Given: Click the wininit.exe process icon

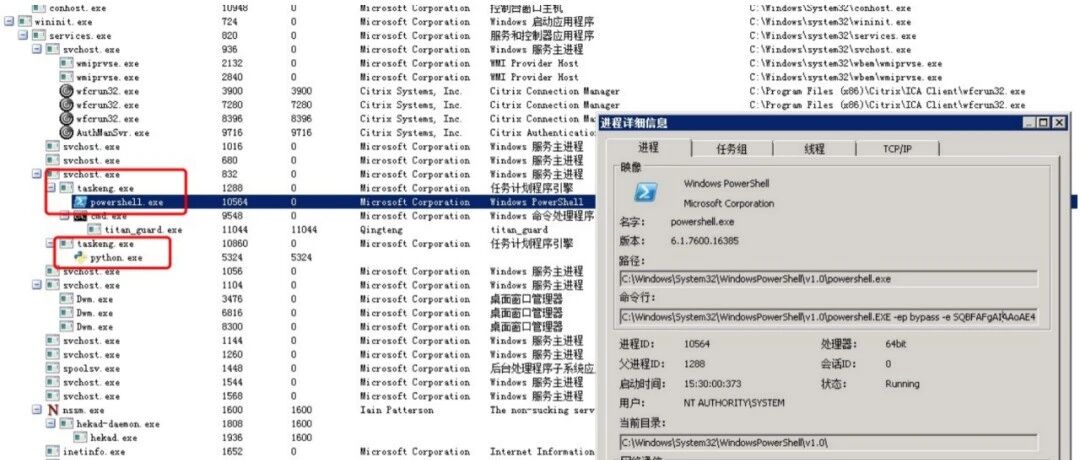Looking at the screenshot, I should point(25,22).
